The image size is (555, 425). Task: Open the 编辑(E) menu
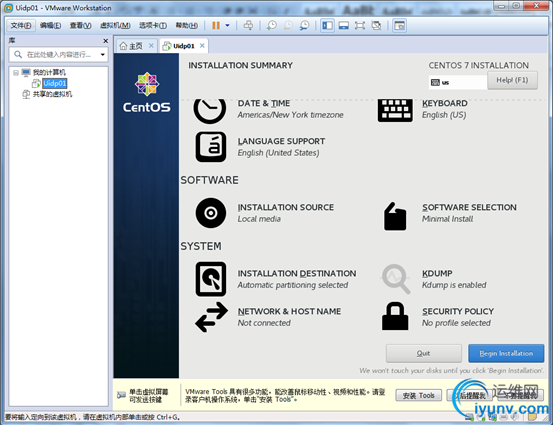(50, 25)
